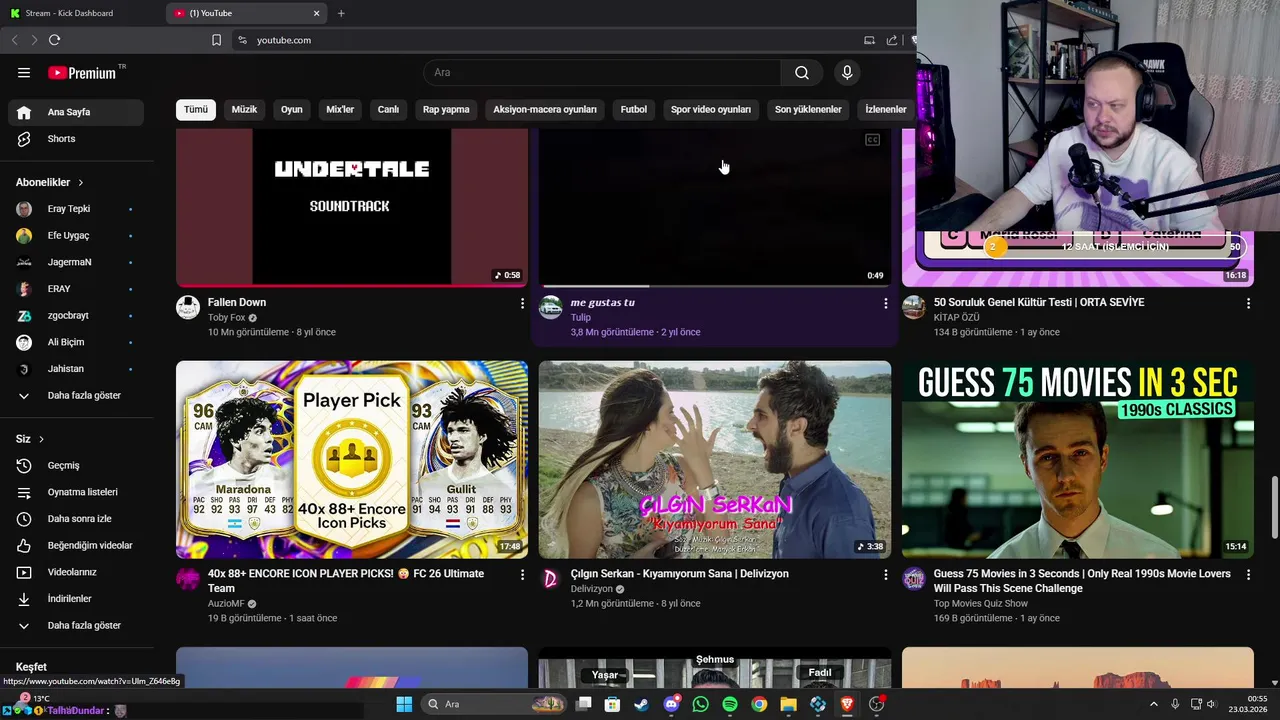The height and width of the screenshot is (720, 1280).
Task: Open options menu for 50 Soruluk Genel Kültür Testi
Action: click(x=1248, y=303)
